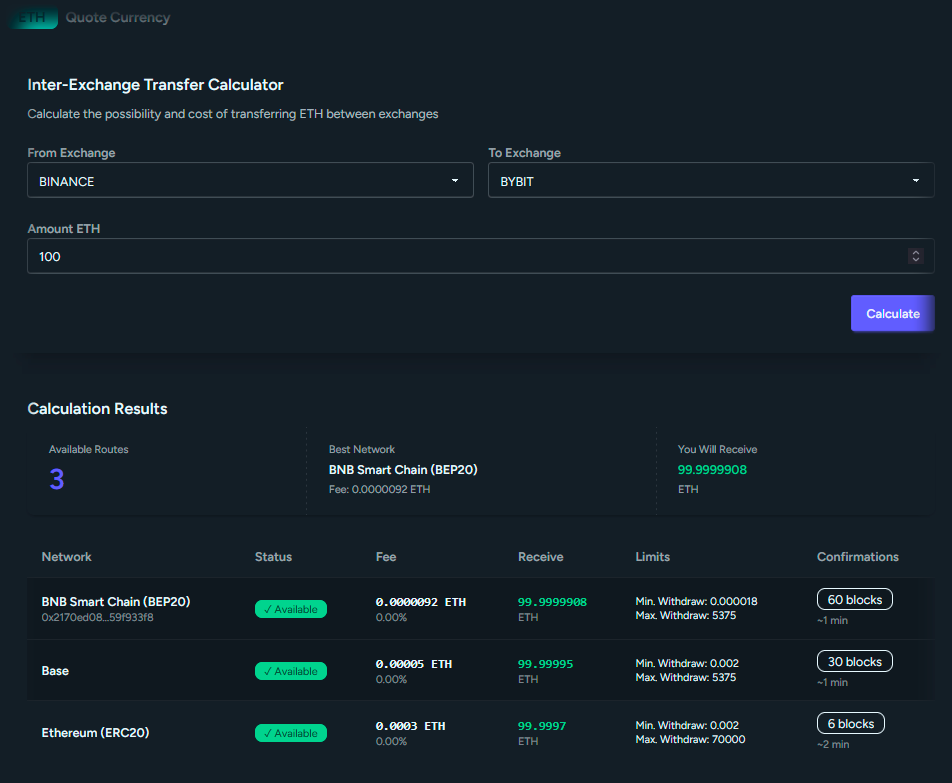Image resolution: width=952 pixels, height=783 pixels.
Task: Click the Available badge on the Ethereum (ERC20) row
Action: point(290,733)
